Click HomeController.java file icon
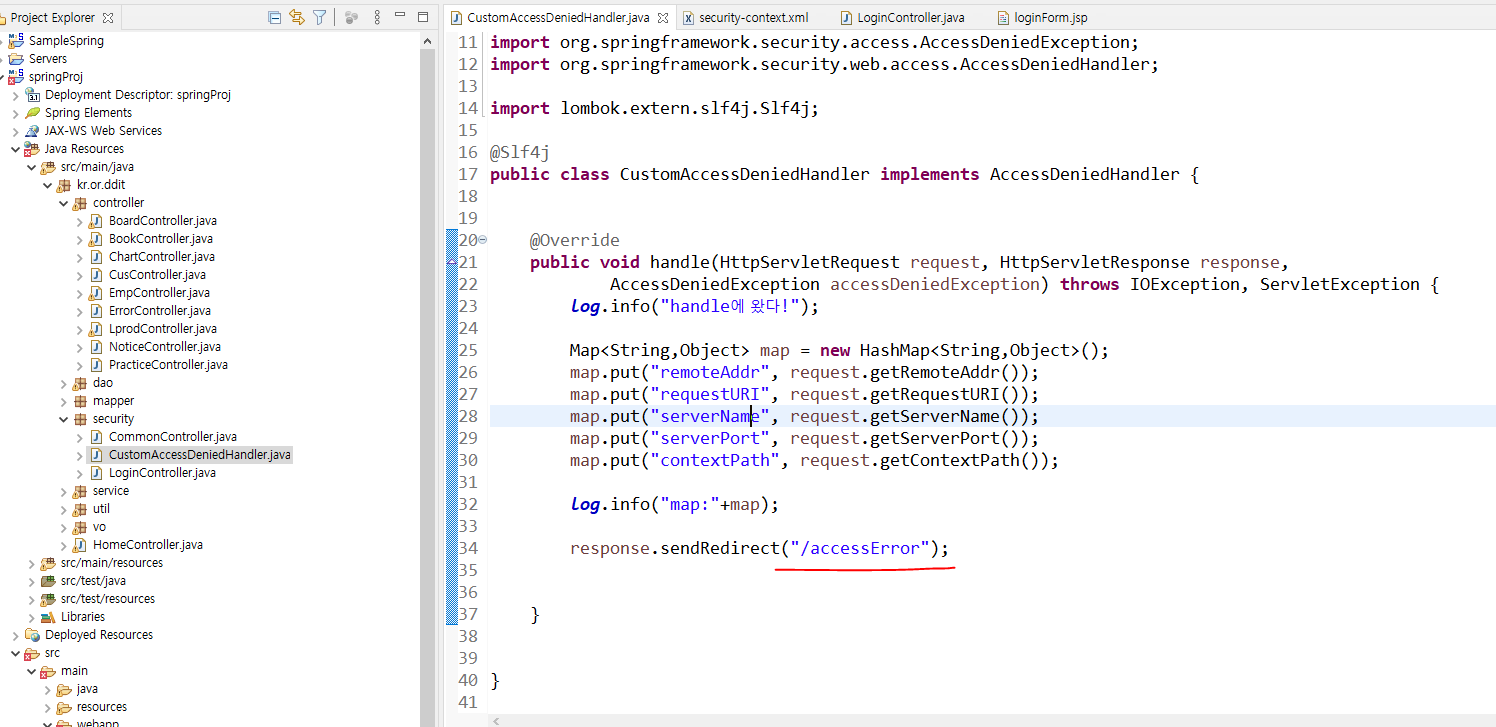Screen dimensions: 1496x727 (80, 545)
